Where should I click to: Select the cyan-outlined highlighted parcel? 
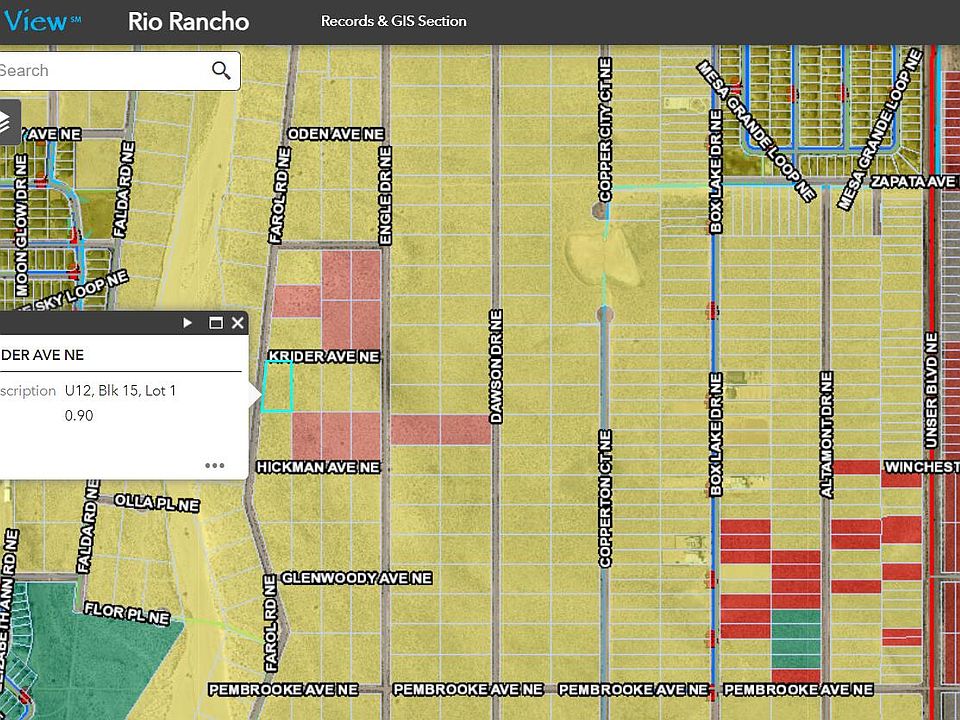pos(277,387)
